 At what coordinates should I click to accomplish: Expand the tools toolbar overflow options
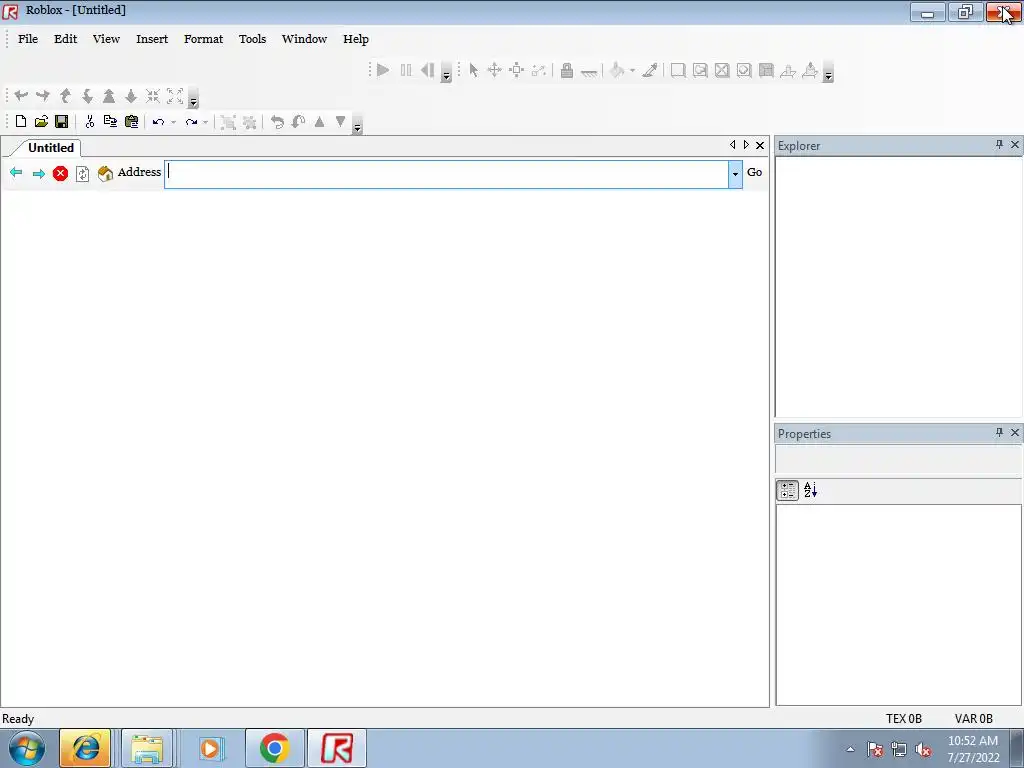(x=828, y=71)
